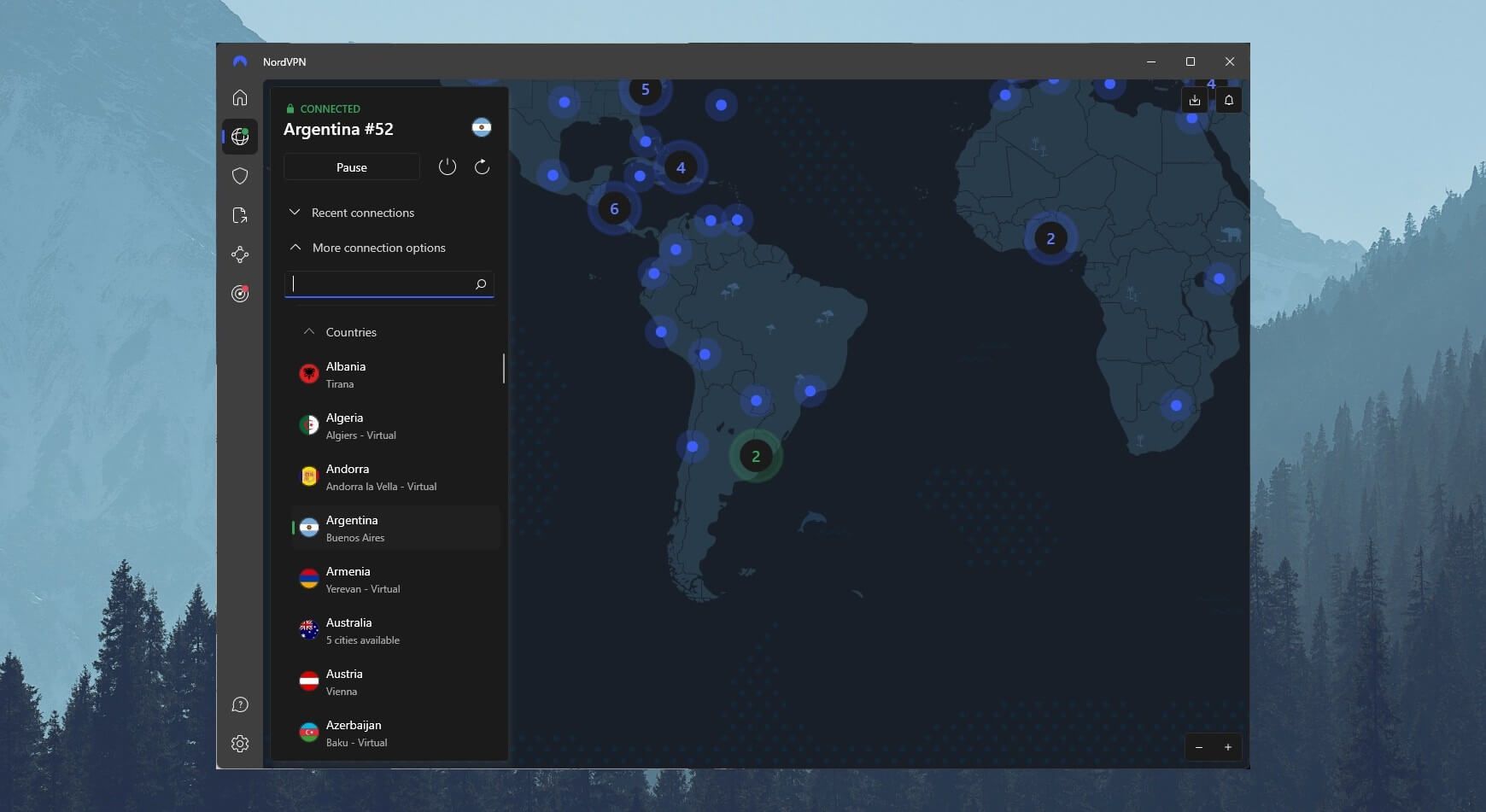Click the countries list scrollbar

(x=504, y=368)
